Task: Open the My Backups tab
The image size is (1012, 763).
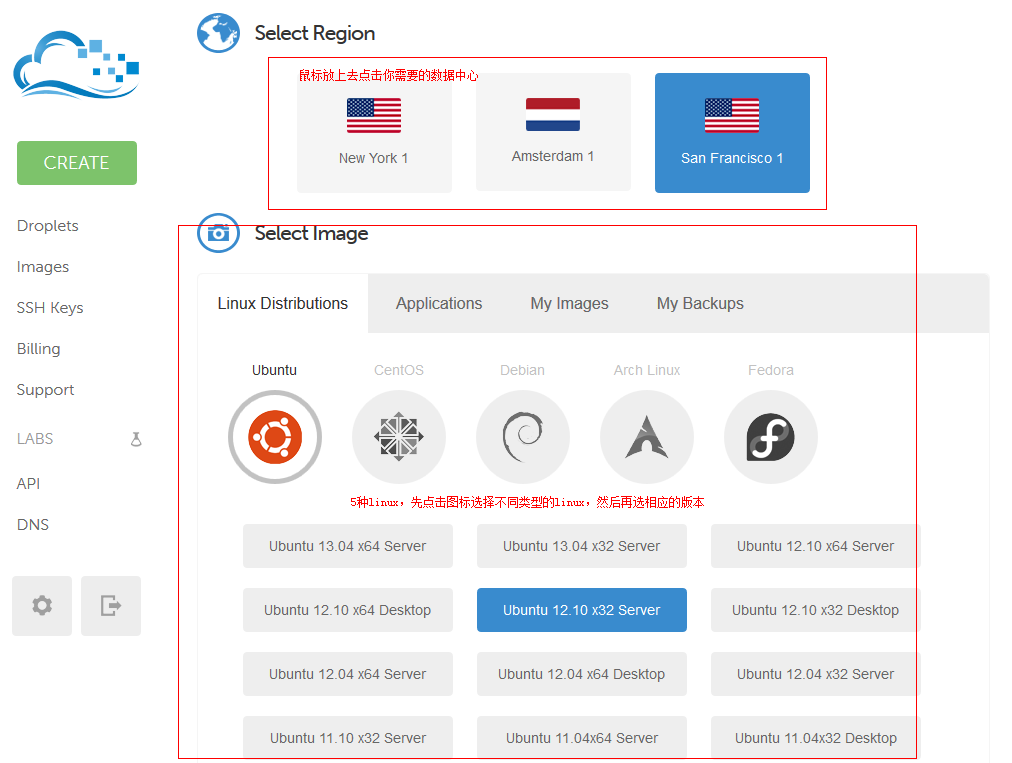Action: click(700, 303)
